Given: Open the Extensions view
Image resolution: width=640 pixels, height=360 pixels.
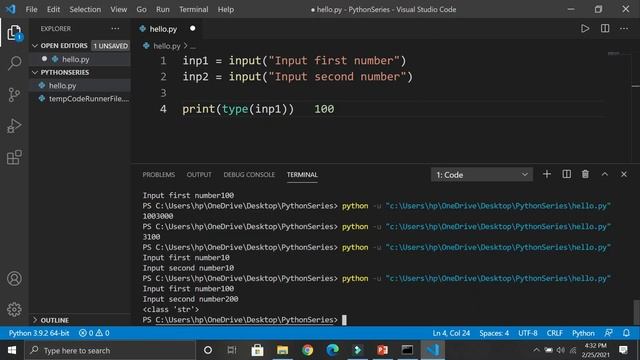Looking at the screenshot, I should pyautogui.click(x=14, y=157).
